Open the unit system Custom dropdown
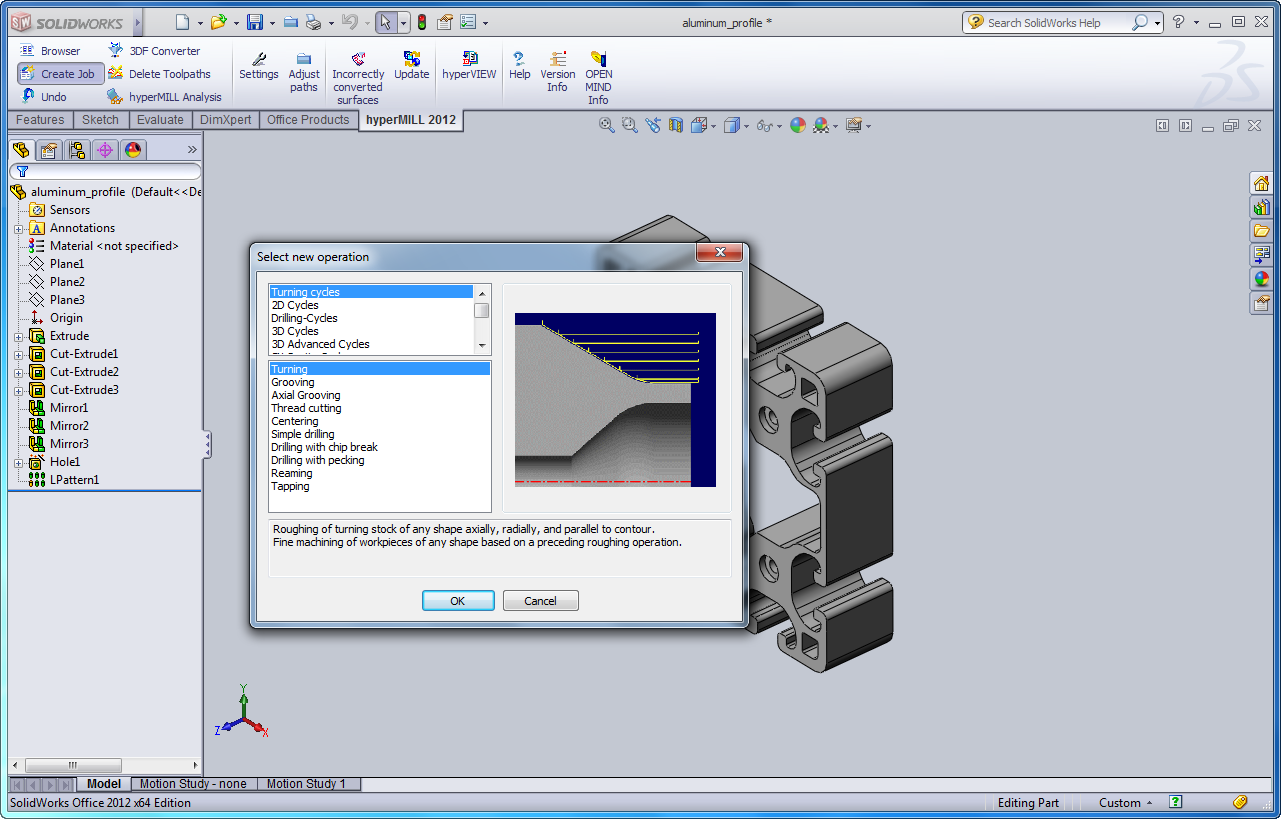 [x=1126, y=802]
